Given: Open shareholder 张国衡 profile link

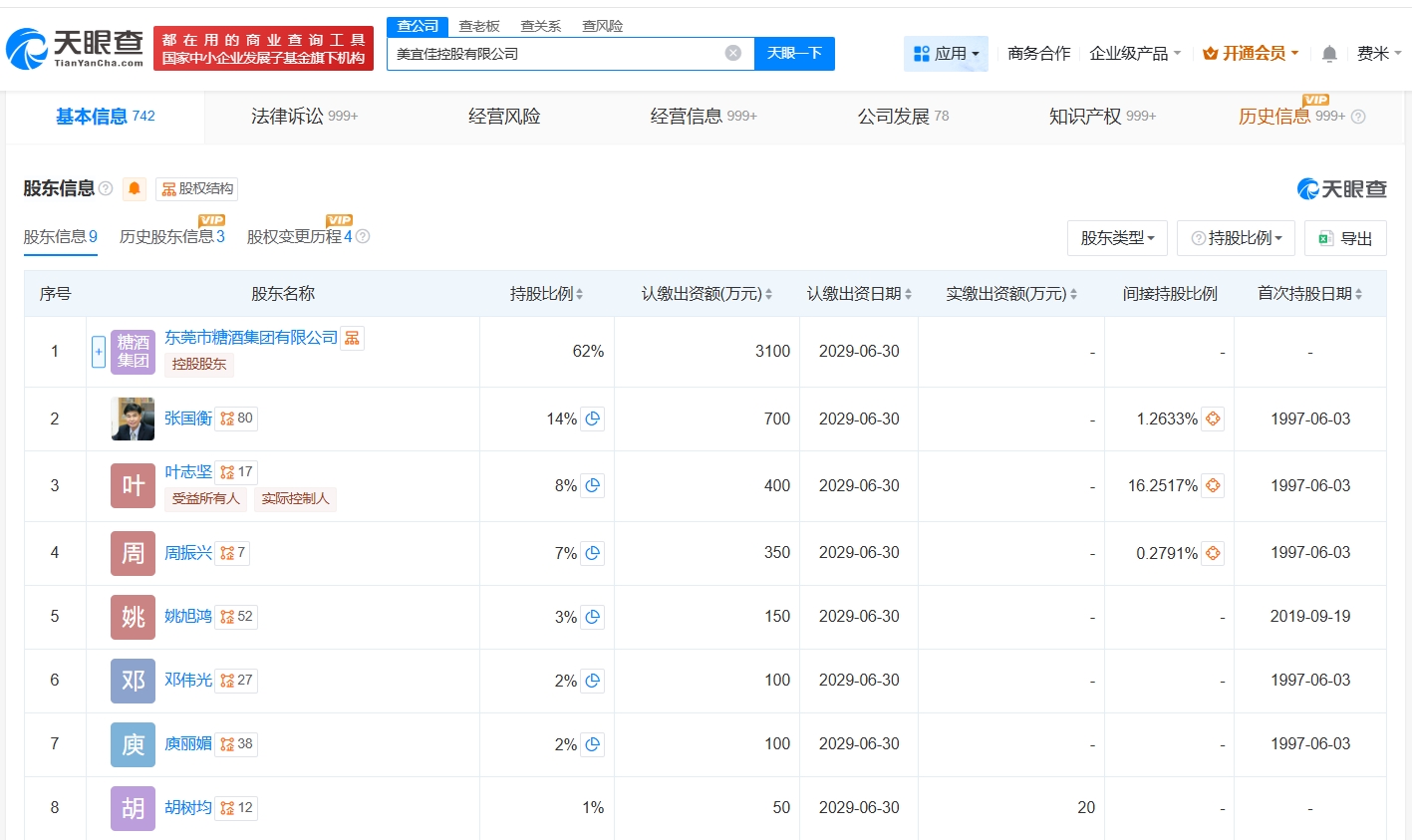Looking at the screenshot, I should pyautogui.click(x=188, y=419).
